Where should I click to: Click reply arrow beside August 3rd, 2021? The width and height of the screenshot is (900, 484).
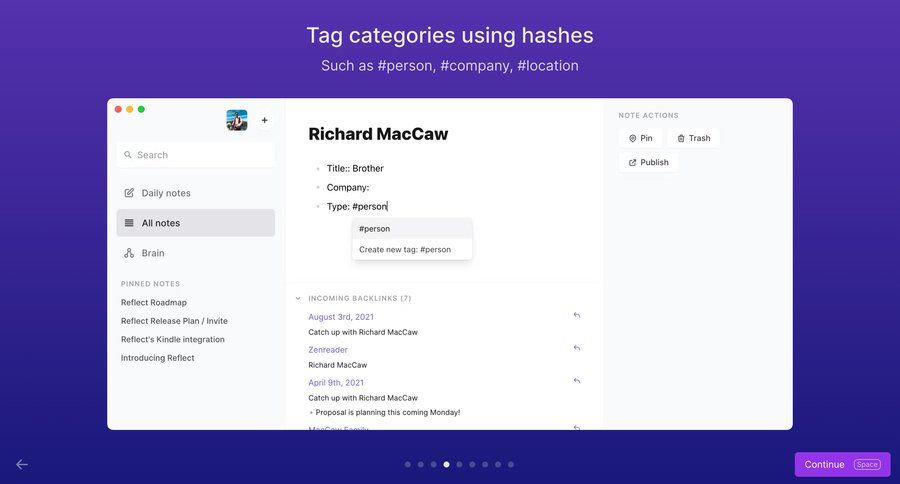[576, 316]
